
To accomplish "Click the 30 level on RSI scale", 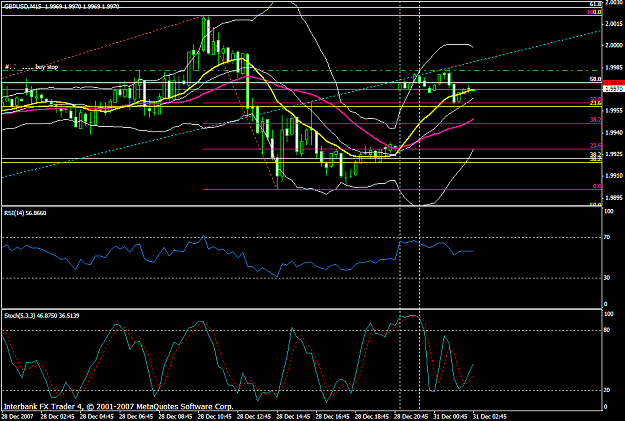I will click(x=607, y=278).
